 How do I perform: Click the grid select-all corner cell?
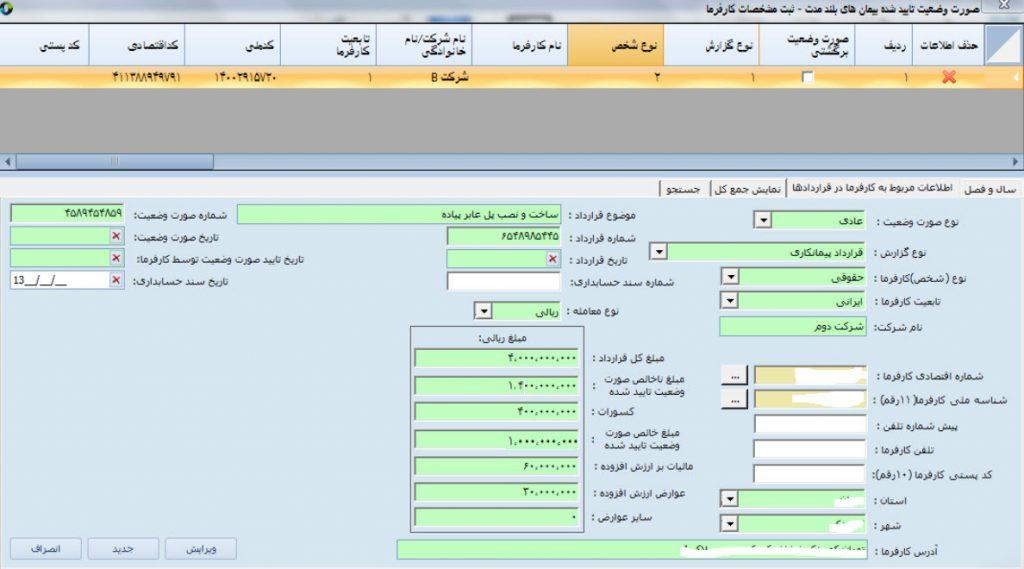[x=1003, y=44]
